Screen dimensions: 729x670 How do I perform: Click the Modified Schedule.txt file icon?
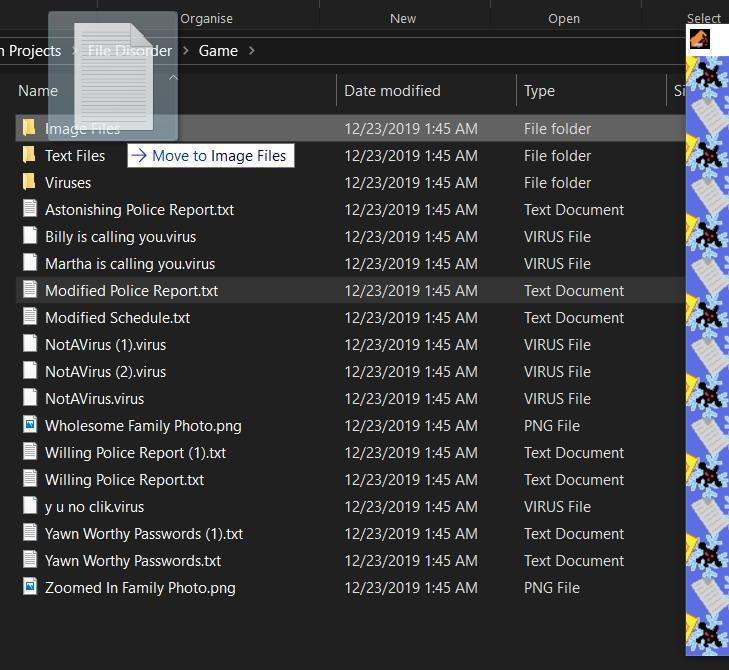30,316
